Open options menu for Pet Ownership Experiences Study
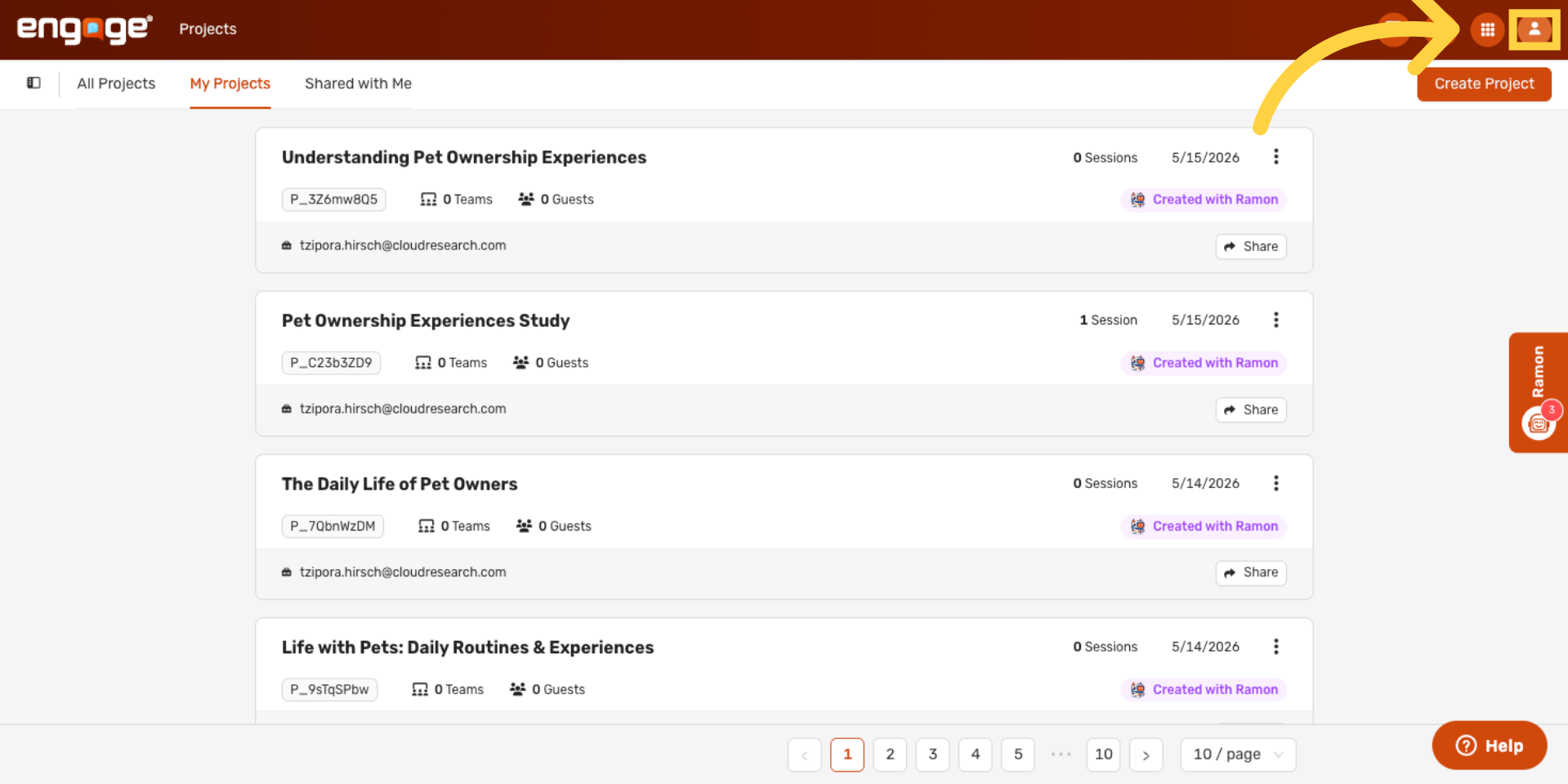Viewport: 1568px width, 784px height. click(1275, 320)
